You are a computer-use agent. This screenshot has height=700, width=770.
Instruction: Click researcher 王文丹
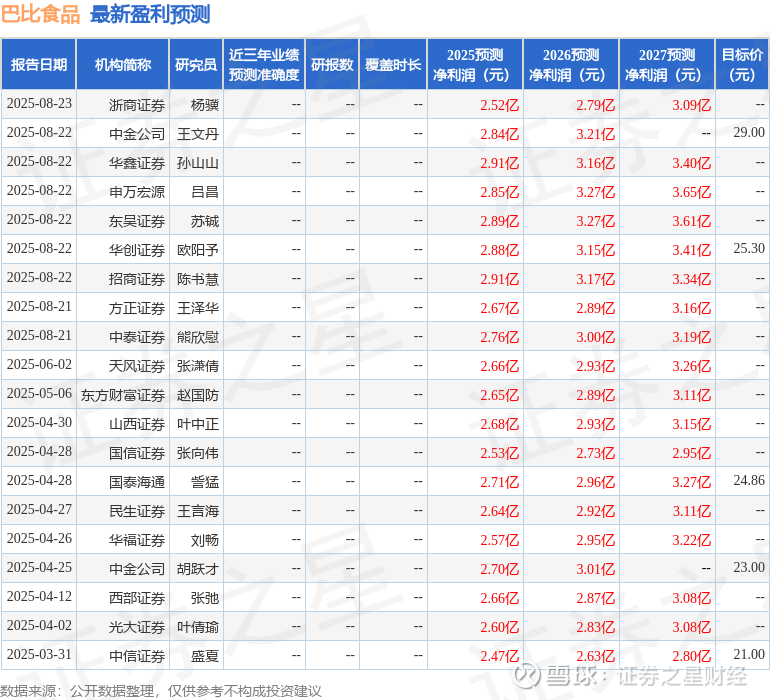click(x=198, y=134)
